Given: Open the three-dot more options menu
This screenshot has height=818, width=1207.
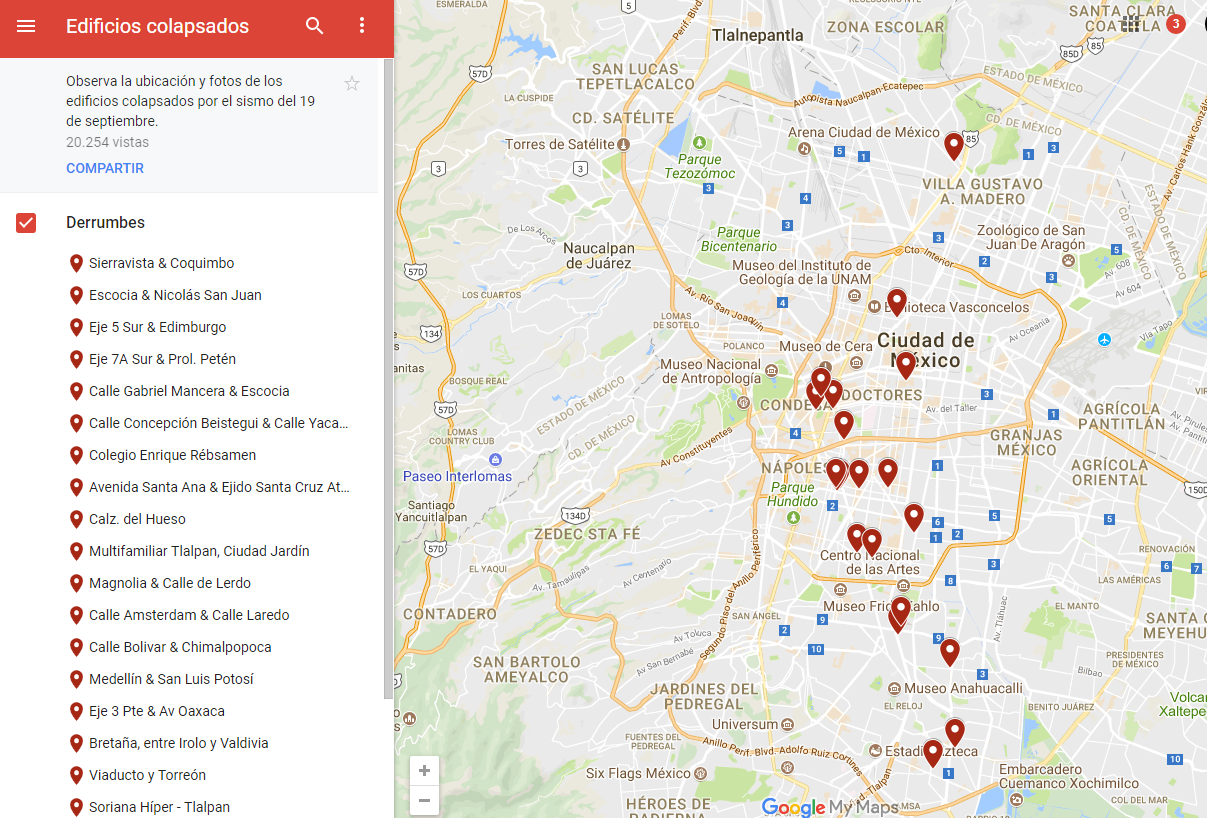Looking at the screenshot, I should coord(362,27).
